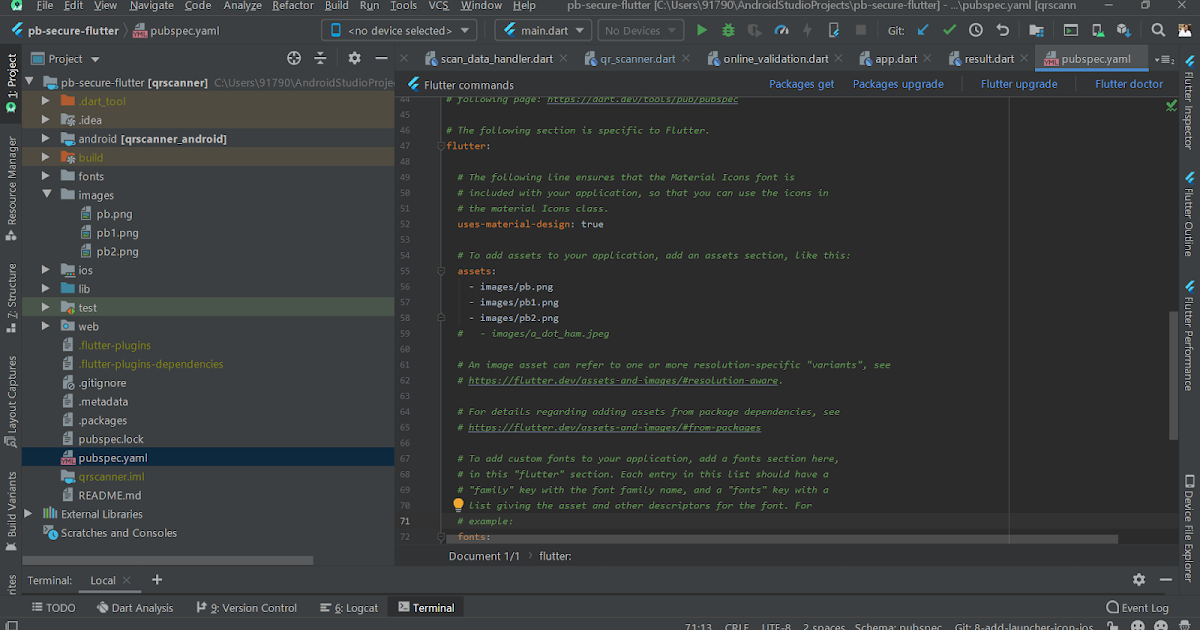The width and height of the screenshot is (1200, 630).
Task: Click Packages get in the Flutter commands bar
Action: 801,84
